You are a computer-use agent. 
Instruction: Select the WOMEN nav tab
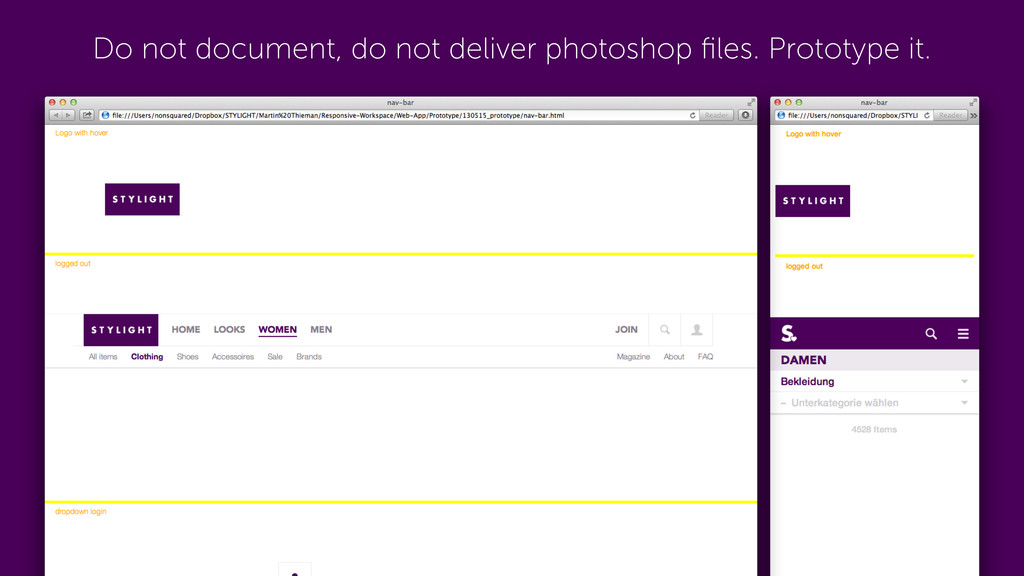click(277, 330)
